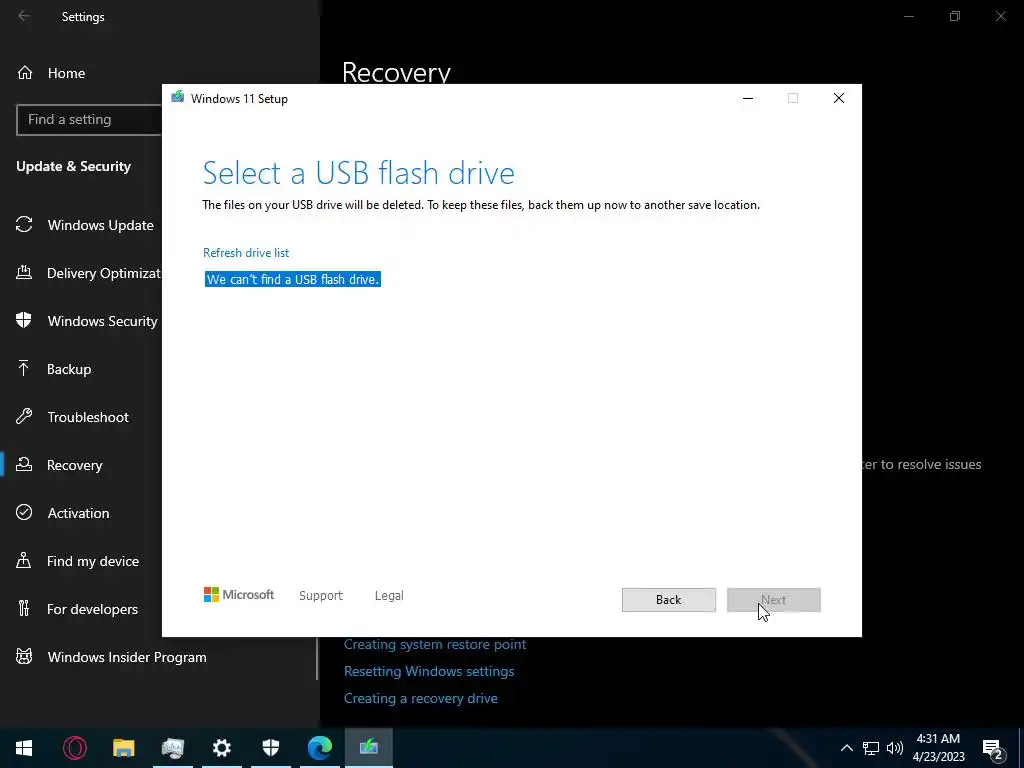This screenshot has width=1024, height=768.
Task: Click the For developers tools icon
Action: 24,608
